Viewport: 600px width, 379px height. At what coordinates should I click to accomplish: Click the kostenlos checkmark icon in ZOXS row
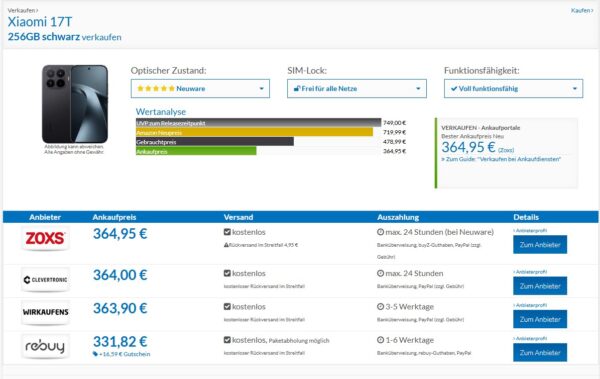227,232
